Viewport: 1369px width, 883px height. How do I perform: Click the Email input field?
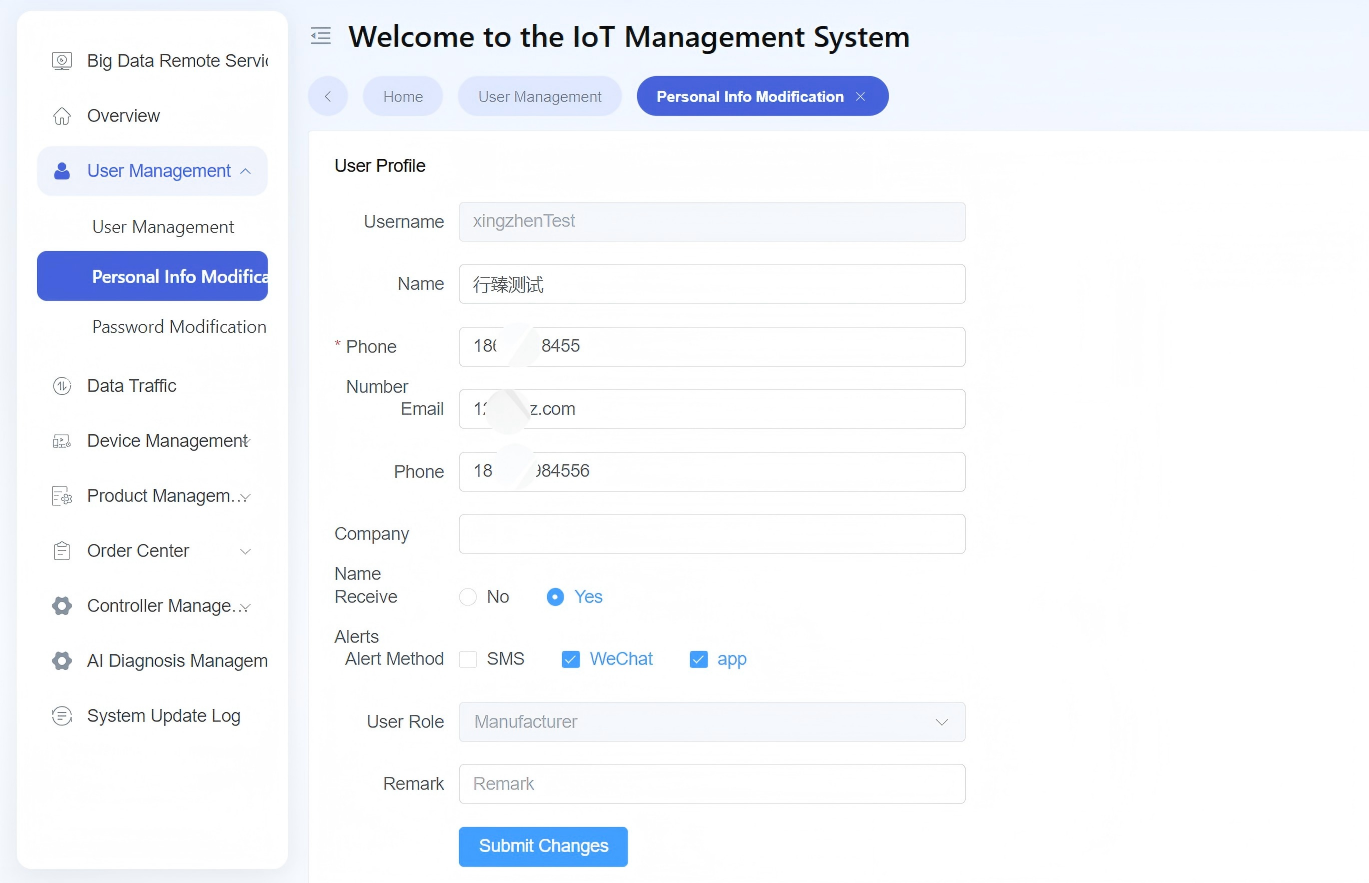[x=712, y=409]
